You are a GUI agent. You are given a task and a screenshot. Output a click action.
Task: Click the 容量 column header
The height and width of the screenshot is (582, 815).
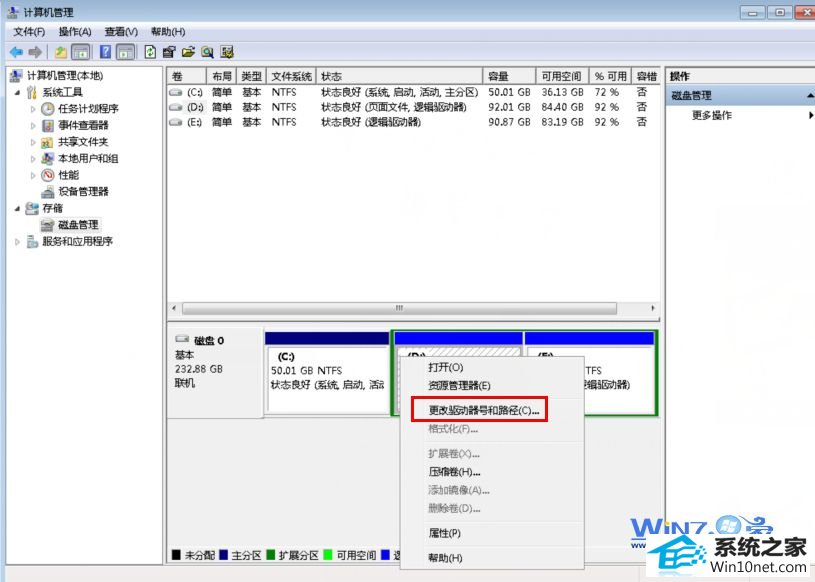coord(509,76)
